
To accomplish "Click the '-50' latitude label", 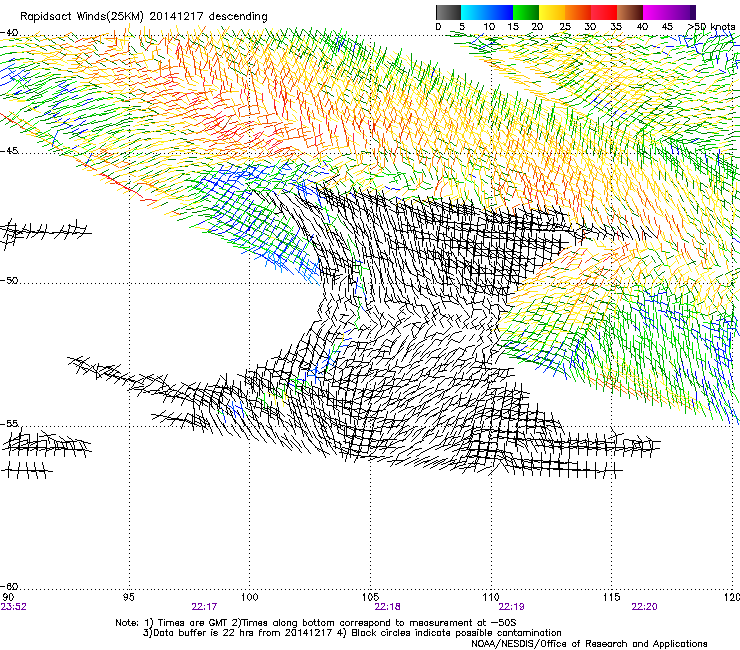I will click(9, 280).
